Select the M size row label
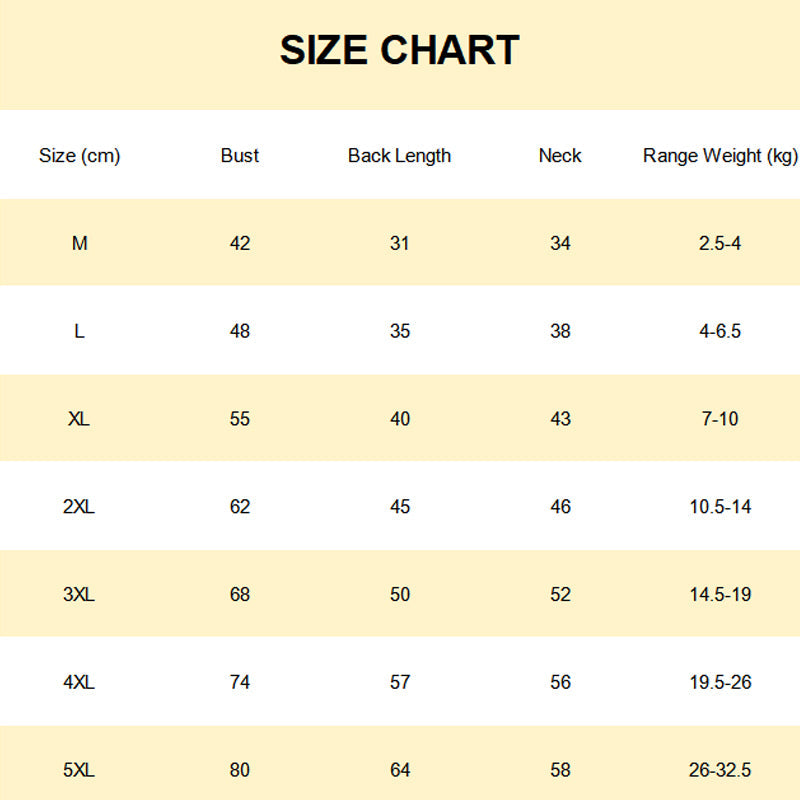The image size is (800, 800). (79, 243)
